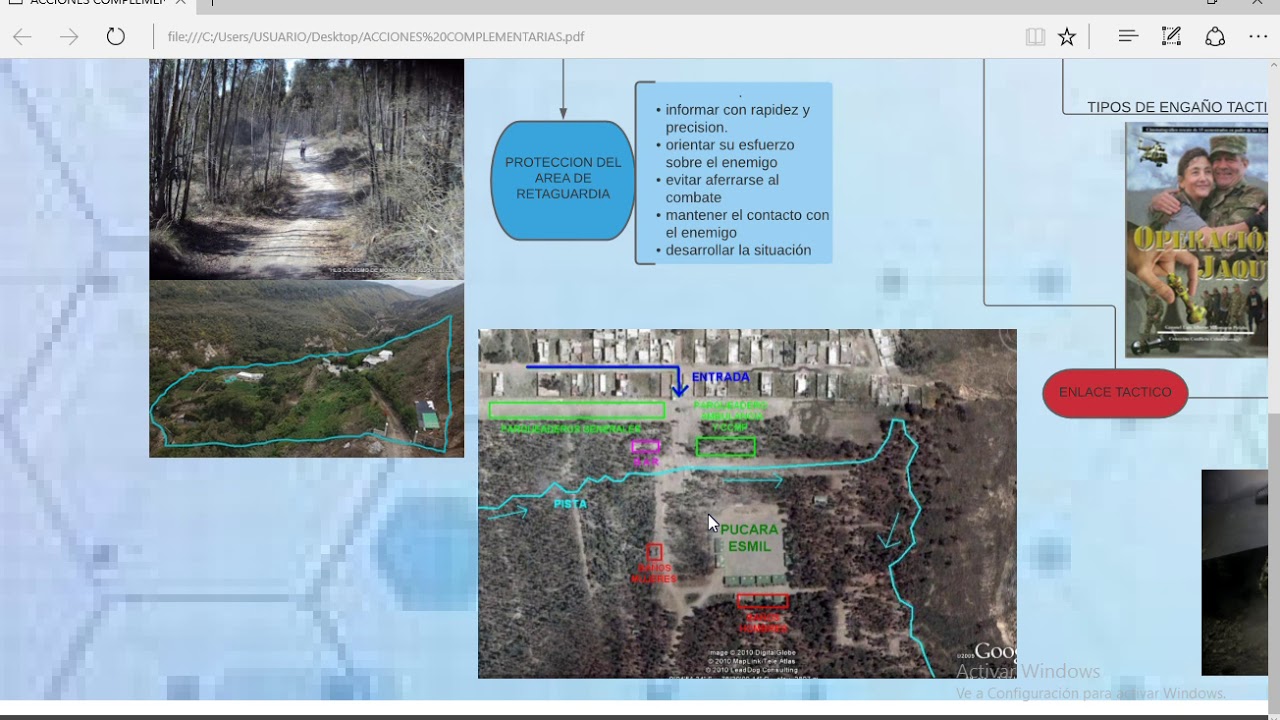Viewport: 1280px width, 720px height.
Task: Select the red ENLACE TACTICO shape
Action: pos(1115,393)
